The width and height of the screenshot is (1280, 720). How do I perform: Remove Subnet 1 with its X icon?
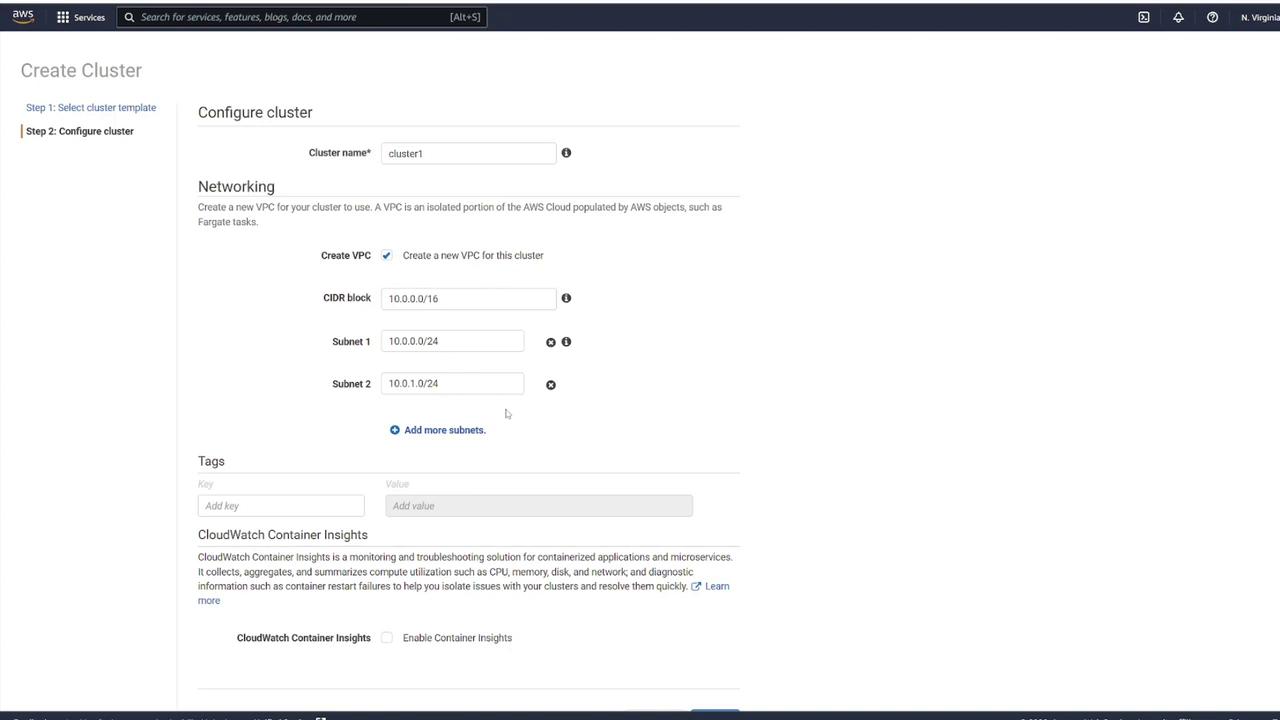550,342
